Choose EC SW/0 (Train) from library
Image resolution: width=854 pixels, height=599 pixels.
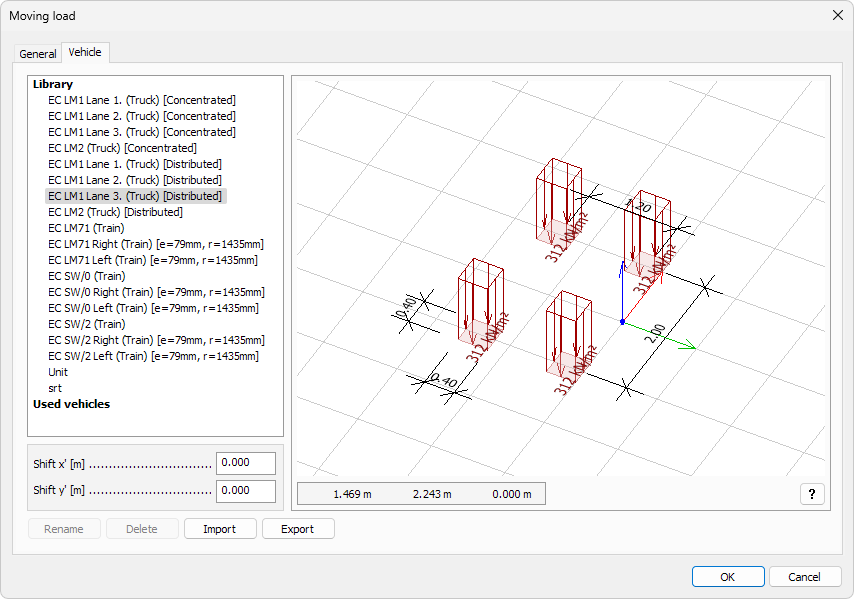86,276
